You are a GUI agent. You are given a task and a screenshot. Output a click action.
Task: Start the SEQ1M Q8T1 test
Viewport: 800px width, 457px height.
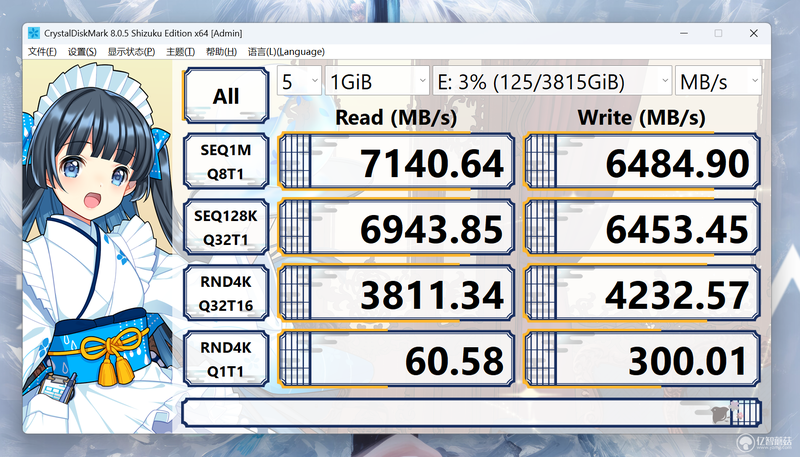coord(226,161)
